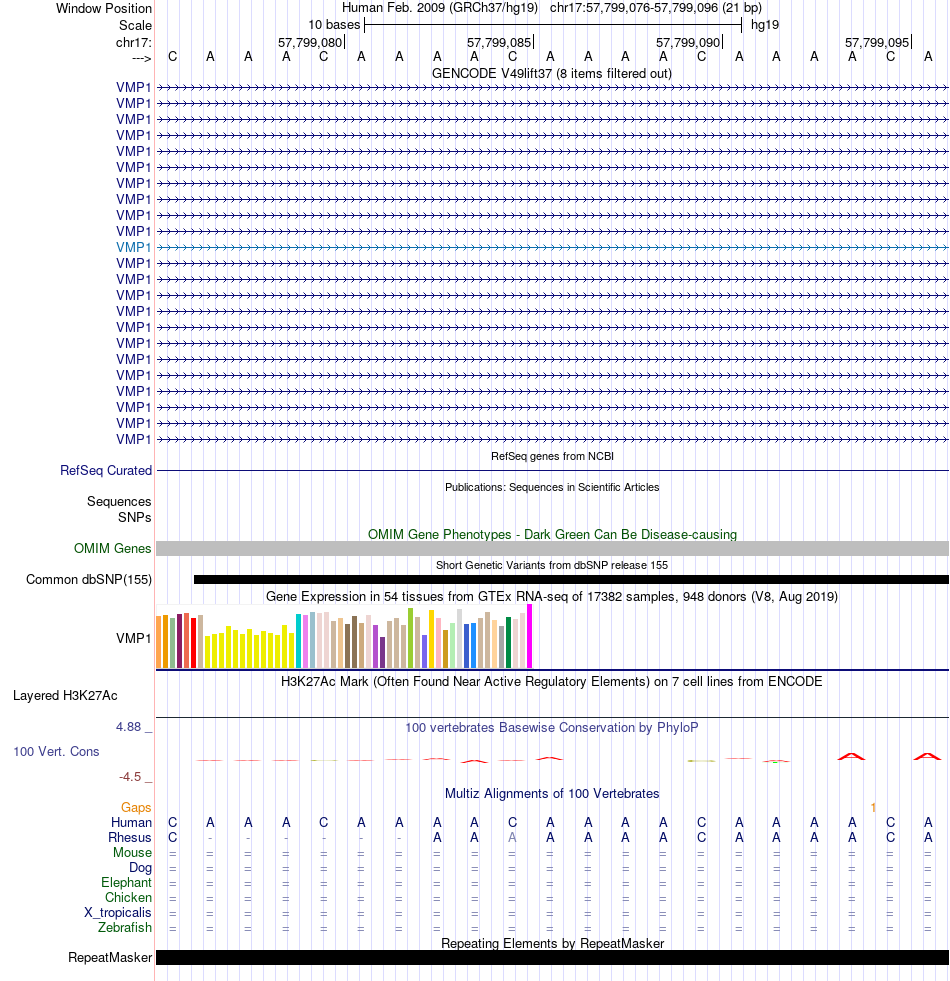
Task: Click the Layered H3K27Ac label
Action: click(x=65, y=696)
